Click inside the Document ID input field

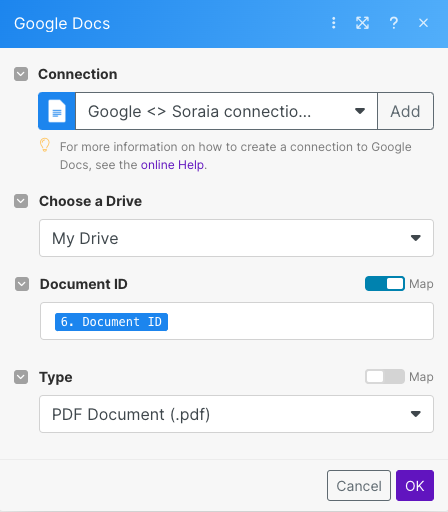point(237,321)
